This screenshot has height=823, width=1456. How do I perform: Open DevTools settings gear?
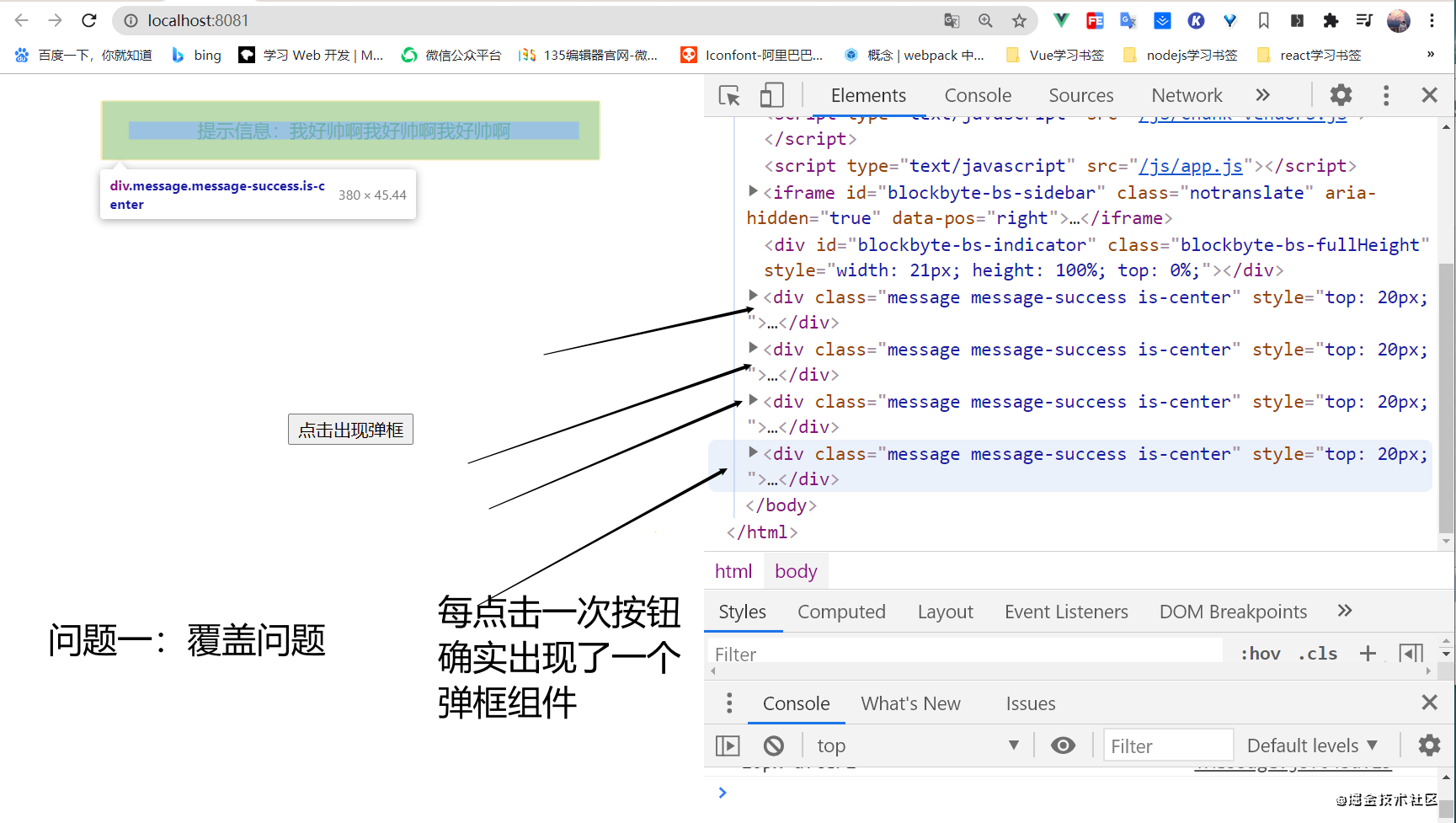click(x=1341, y=95)
